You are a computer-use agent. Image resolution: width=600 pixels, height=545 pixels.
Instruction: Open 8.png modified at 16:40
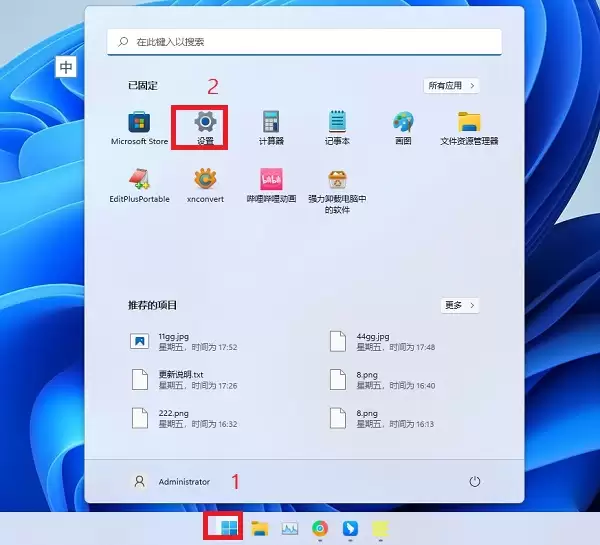[382, 380]
